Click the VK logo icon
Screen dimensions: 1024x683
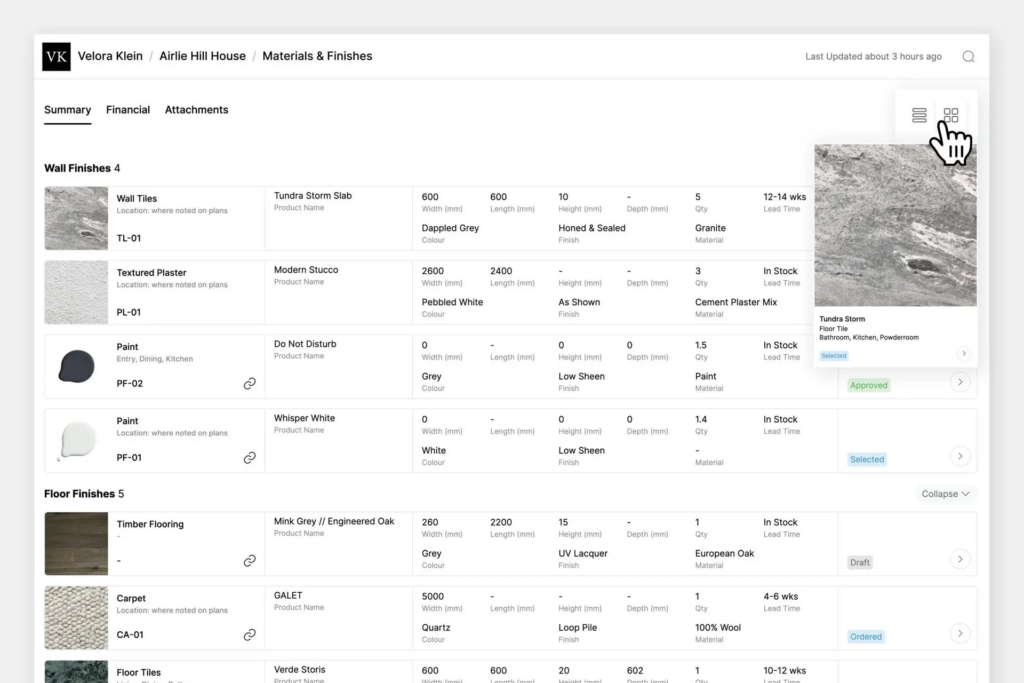tap(56, 56)
